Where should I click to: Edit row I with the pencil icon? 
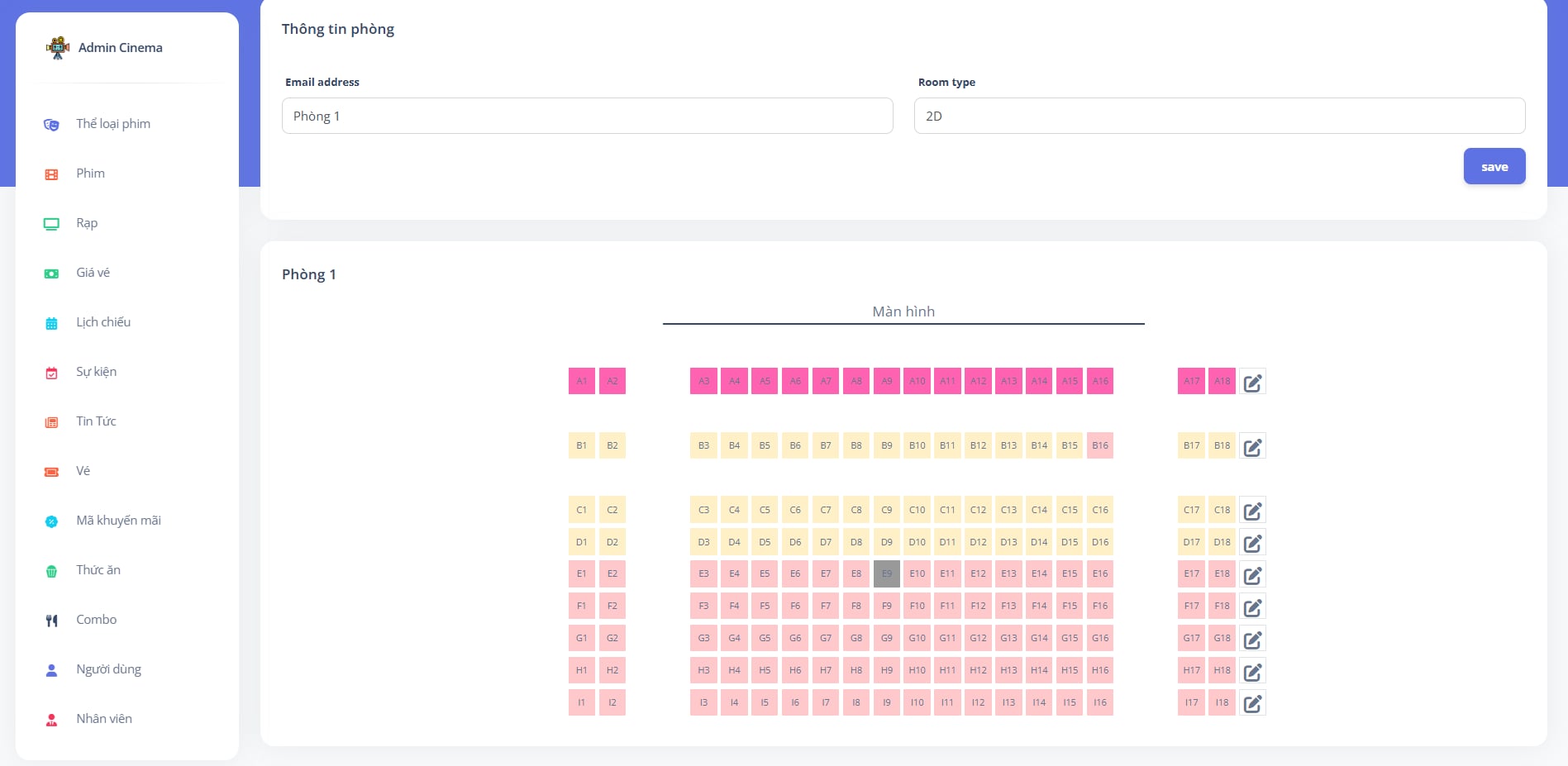pos(1252,703)
